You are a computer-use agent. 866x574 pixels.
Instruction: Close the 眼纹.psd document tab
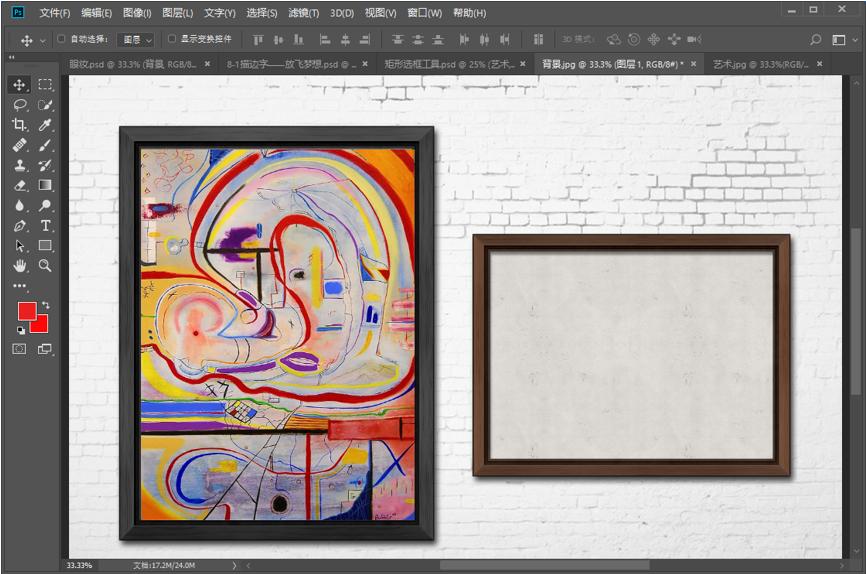[x=208, y=63]
